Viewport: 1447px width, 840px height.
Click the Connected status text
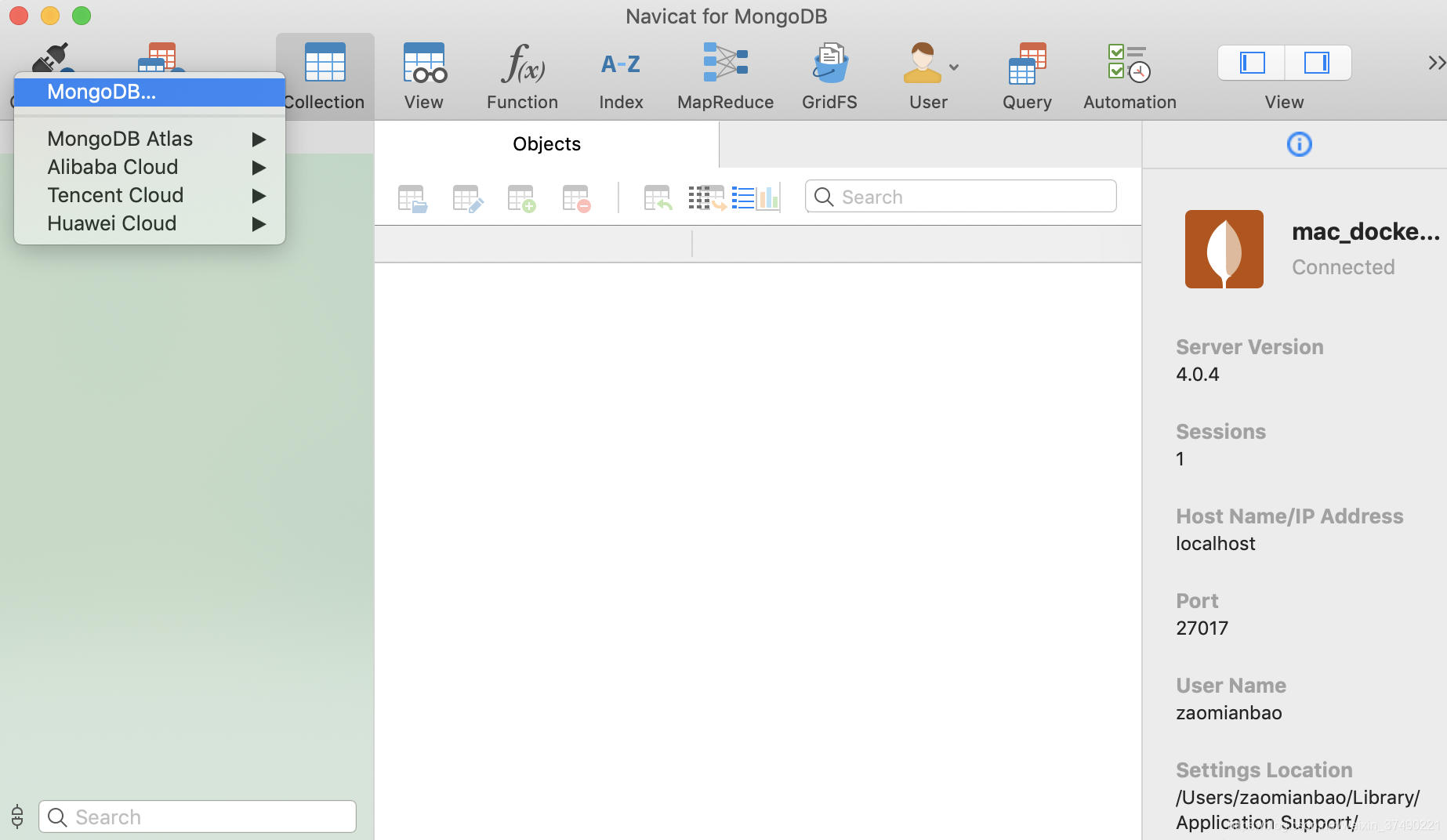[x=1344, y=267]
